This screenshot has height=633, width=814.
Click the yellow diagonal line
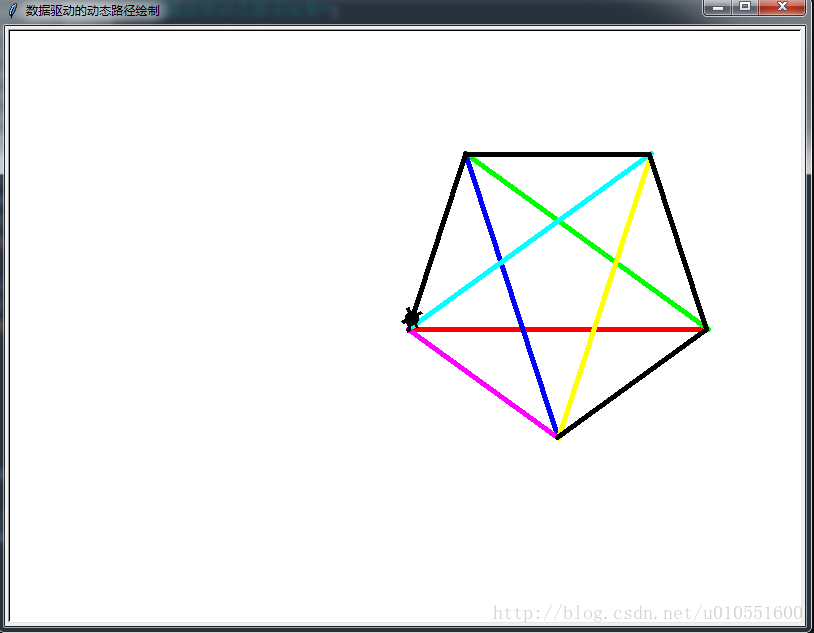point(604,296)
